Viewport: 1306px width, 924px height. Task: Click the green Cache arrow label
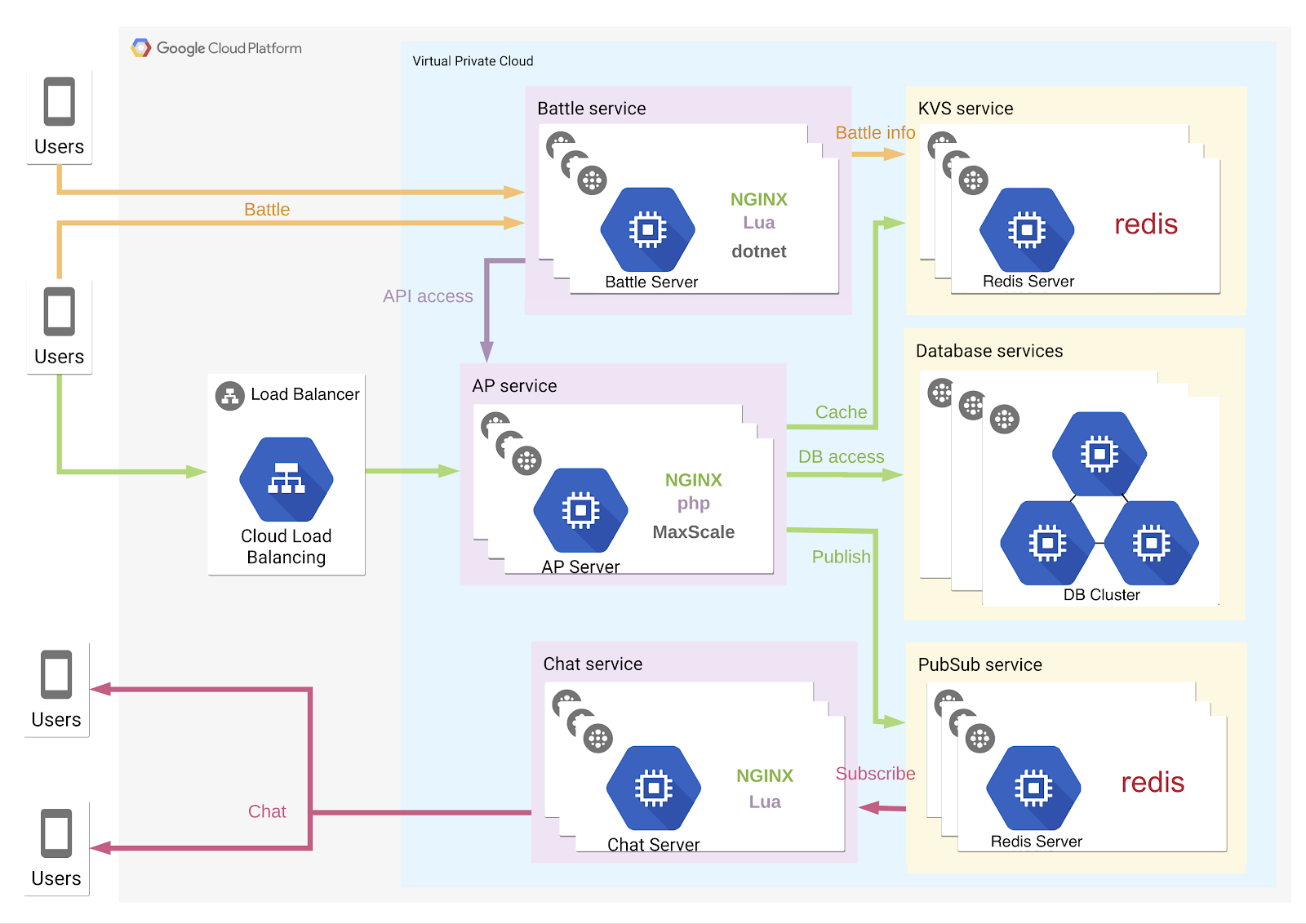pos(841,412)
